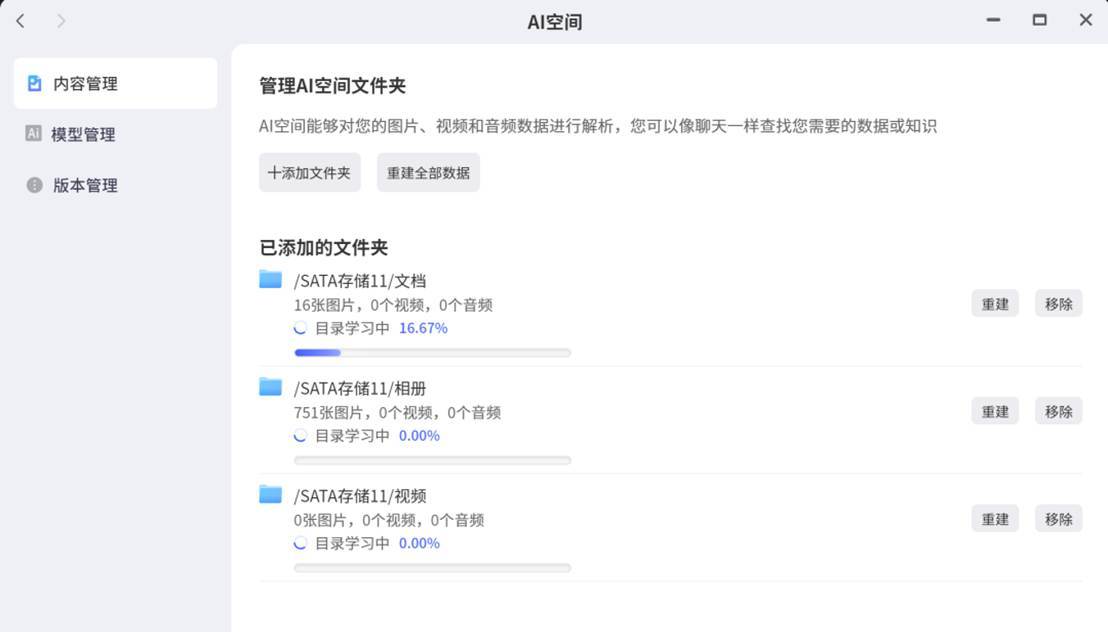
Task: Open the 模型管理 section
Action: pos(84,134)
